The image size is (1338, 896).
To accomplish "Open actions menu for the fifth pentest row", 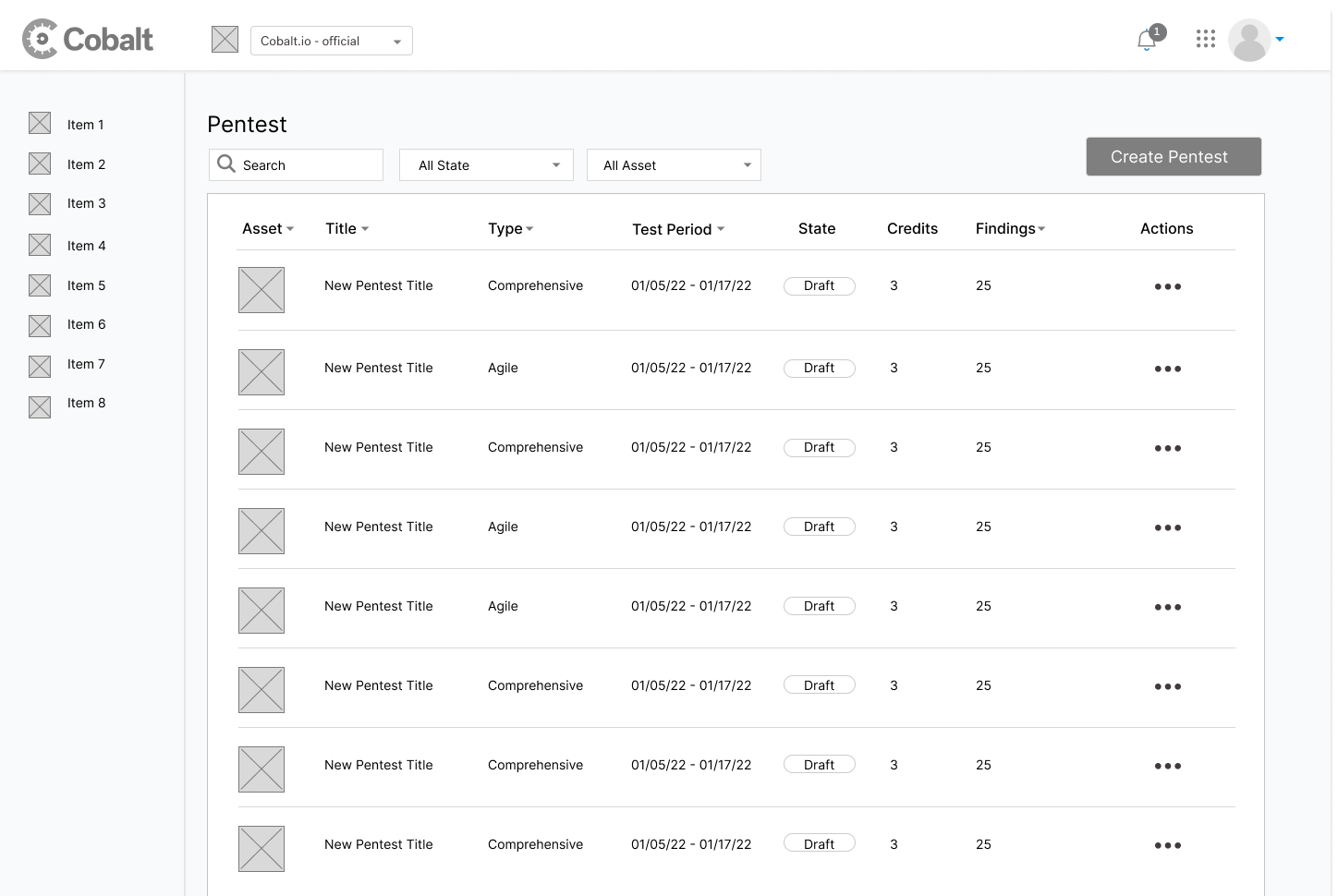I will [1168, 607].
